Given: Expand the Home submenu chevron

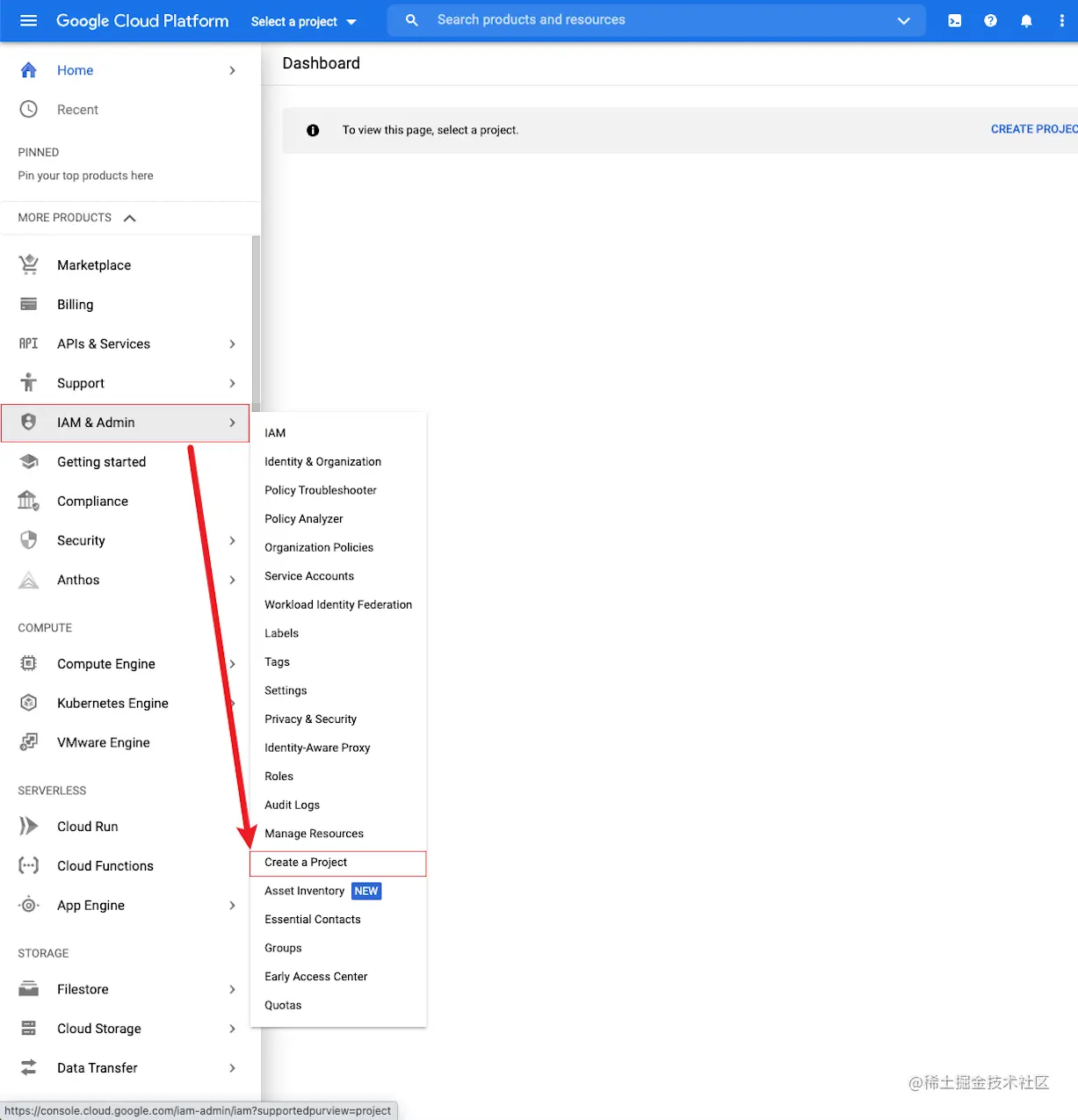Looking at the screenshot, I should tap(232, 70).
